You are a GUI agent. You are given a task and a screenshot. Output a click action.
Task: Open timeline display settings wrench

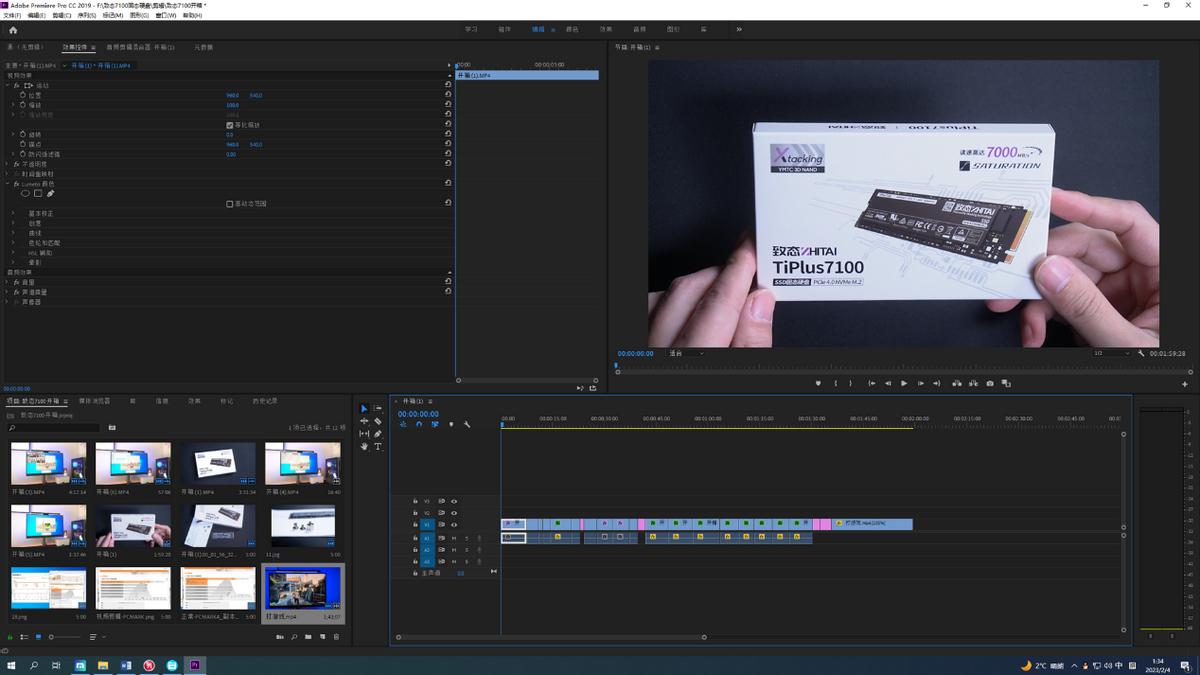(x=467, y=425)
